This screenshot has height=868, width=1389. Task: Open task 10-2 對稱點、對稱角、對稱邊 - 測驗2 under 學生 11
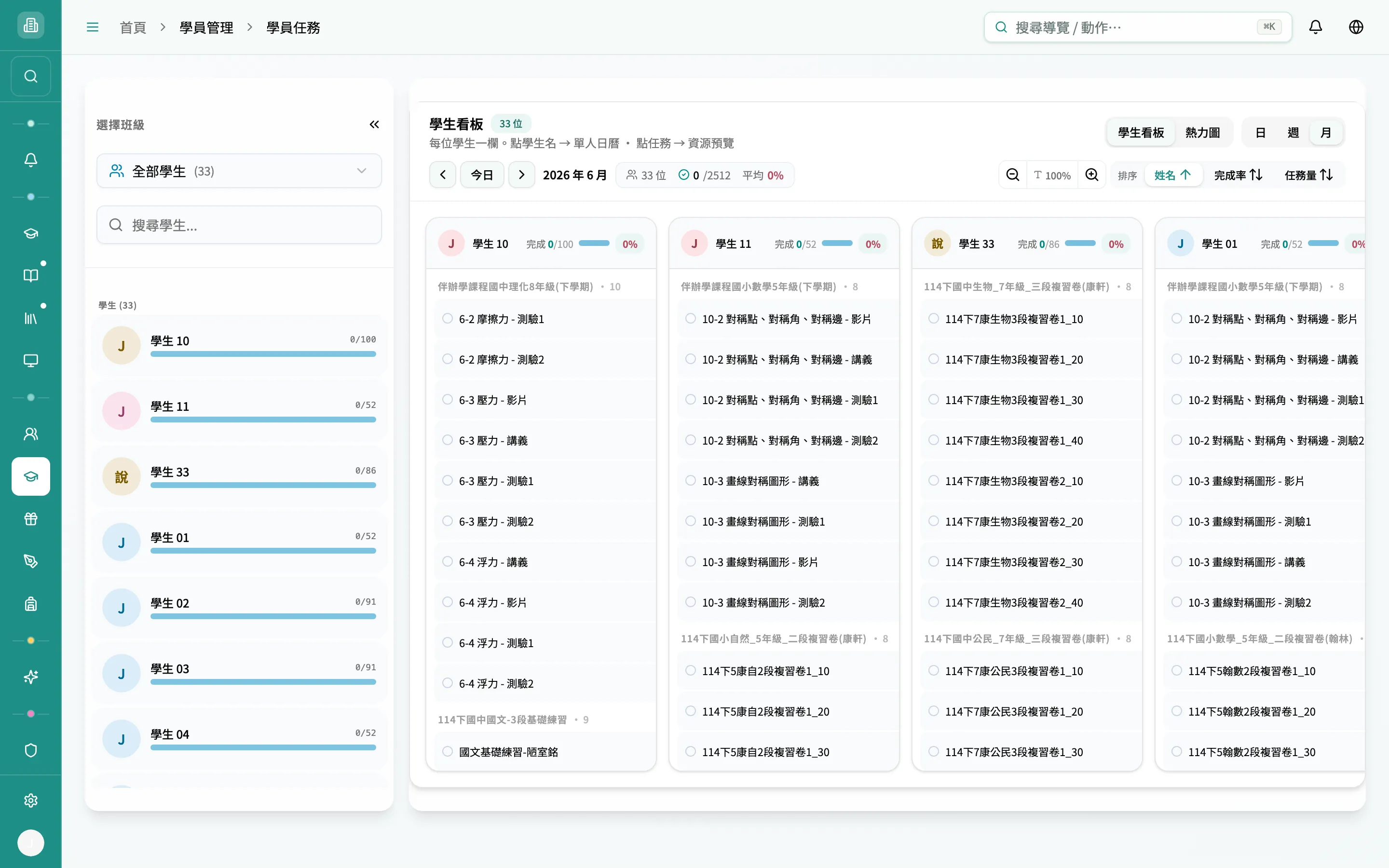pos(789,440)
